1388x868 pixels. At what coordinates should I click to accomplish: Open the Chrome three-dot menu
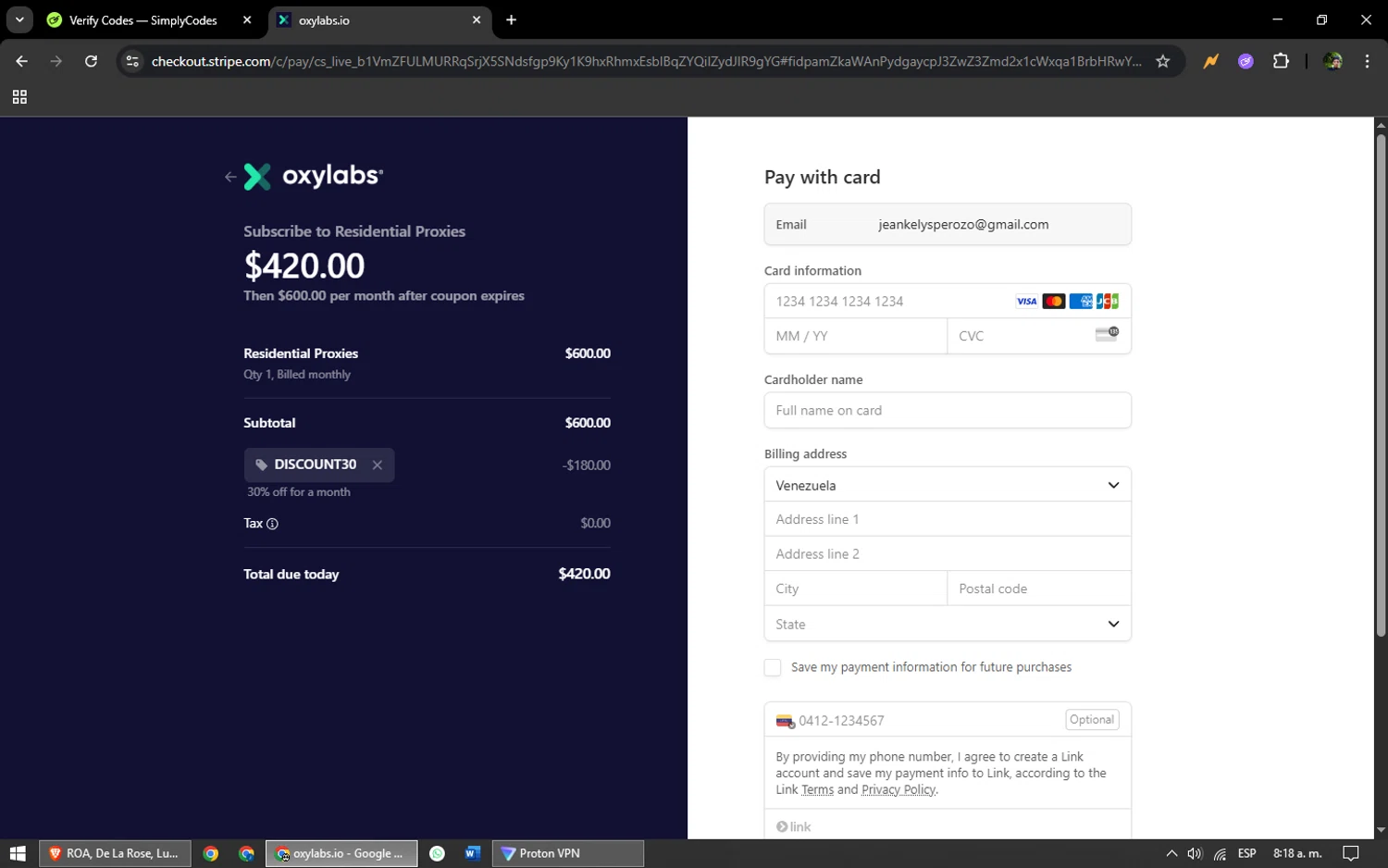click(1367, 61)
